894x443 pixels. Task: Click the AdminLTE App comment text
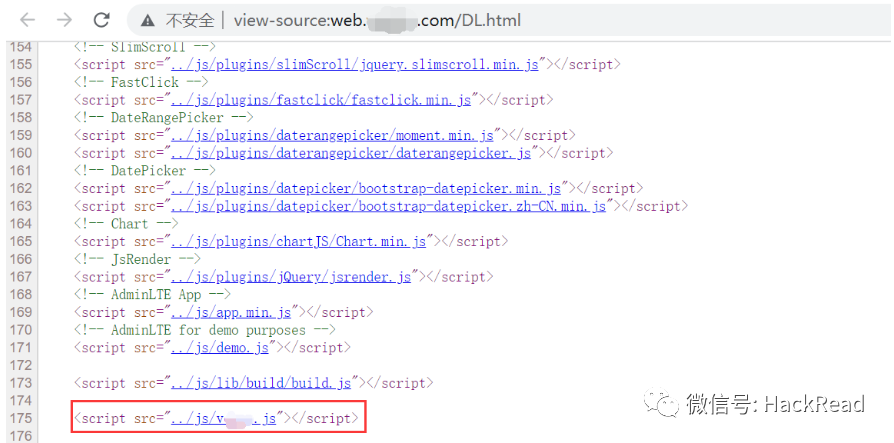(x=152, y=294)
